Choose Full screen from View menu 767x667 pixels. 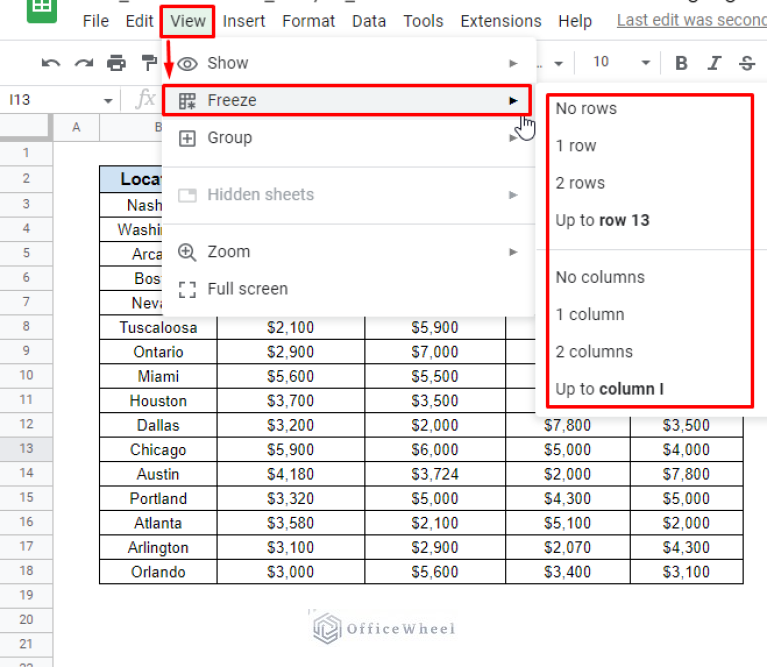pyautogui.click(x=247, y=289)
